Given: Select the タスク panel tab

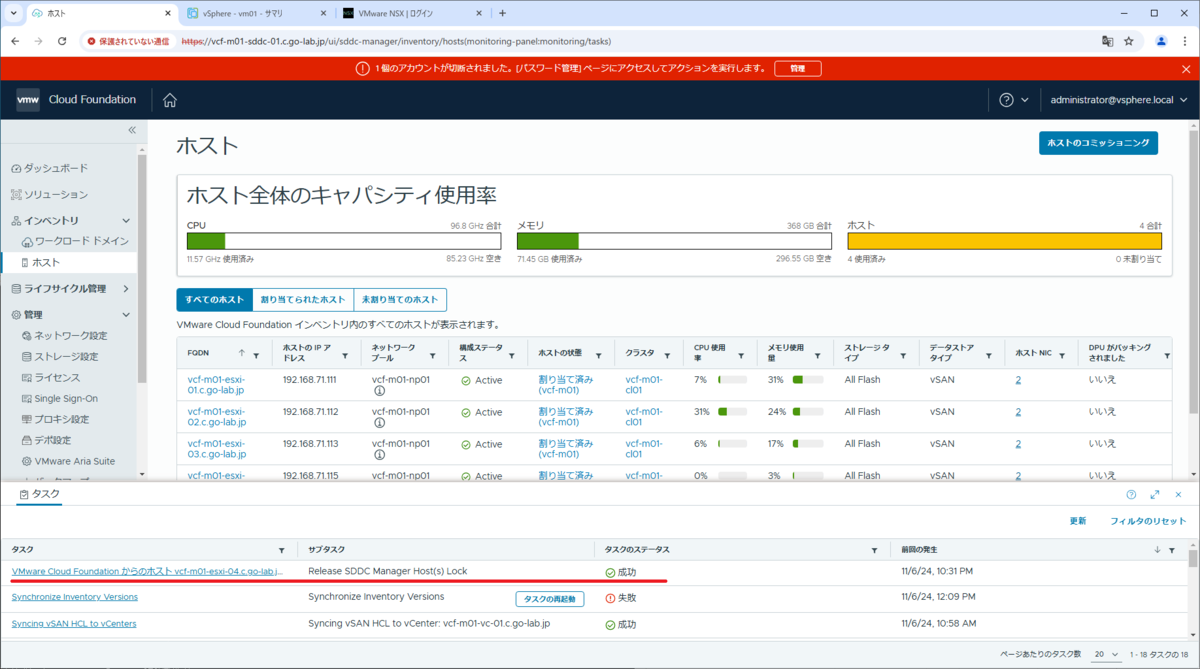Looking at the screenshot, I should (40, 495).
